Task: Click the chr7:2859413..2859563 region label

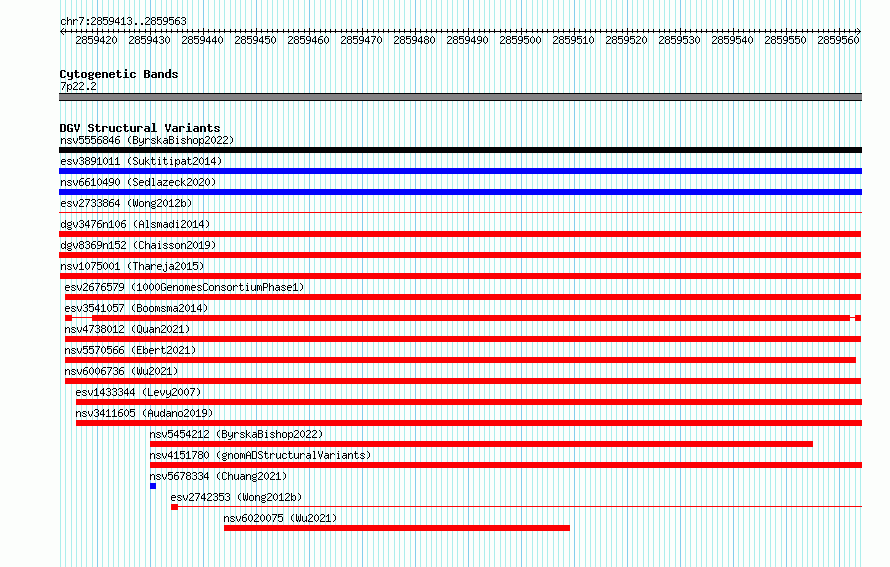Action: [123, 21]
